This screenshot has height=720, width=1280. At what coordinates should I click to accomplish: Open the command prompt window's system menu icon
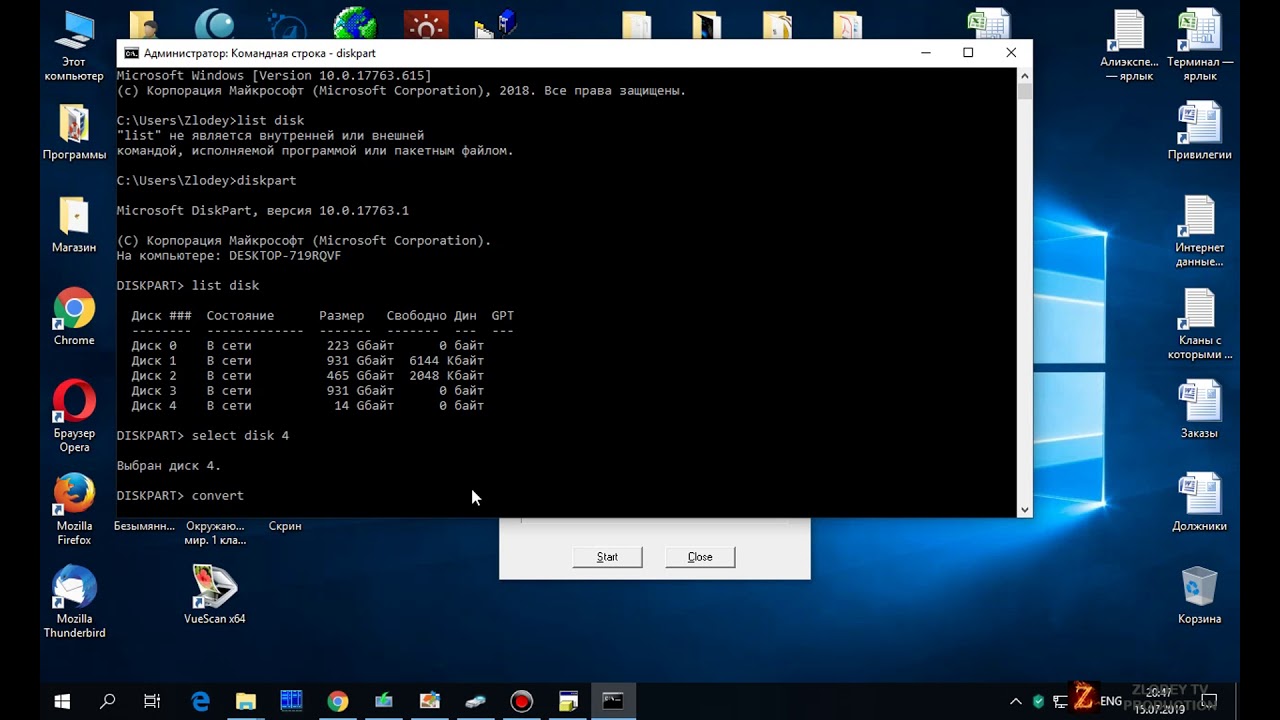[130, 53]
